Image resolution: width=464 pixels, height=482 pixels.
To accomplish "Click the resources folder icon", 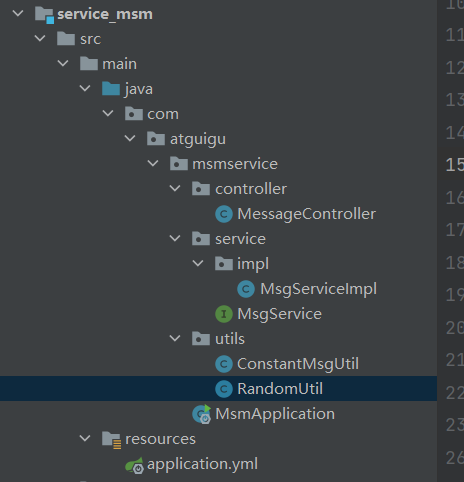I will tap(111, 440).
